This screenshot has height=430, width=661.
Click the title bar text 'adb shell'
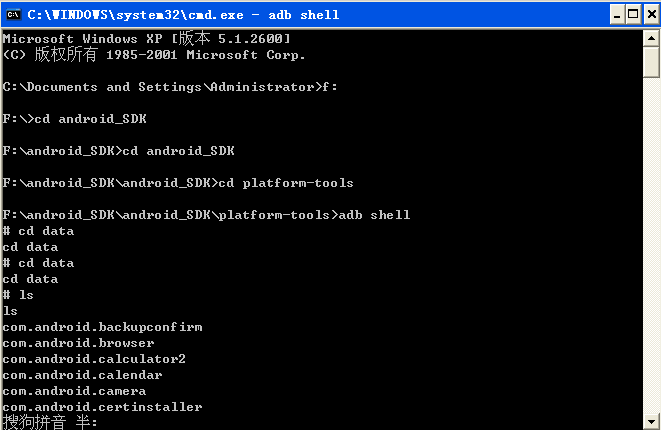304,15
